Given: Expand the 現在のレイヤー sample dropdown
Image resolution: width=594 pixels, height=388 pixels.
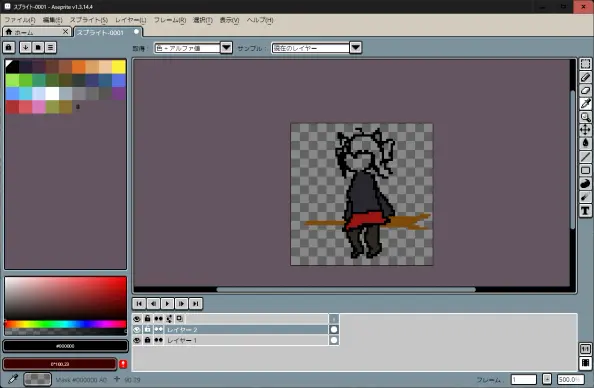Looking at the screenshot, I should 355,48.
